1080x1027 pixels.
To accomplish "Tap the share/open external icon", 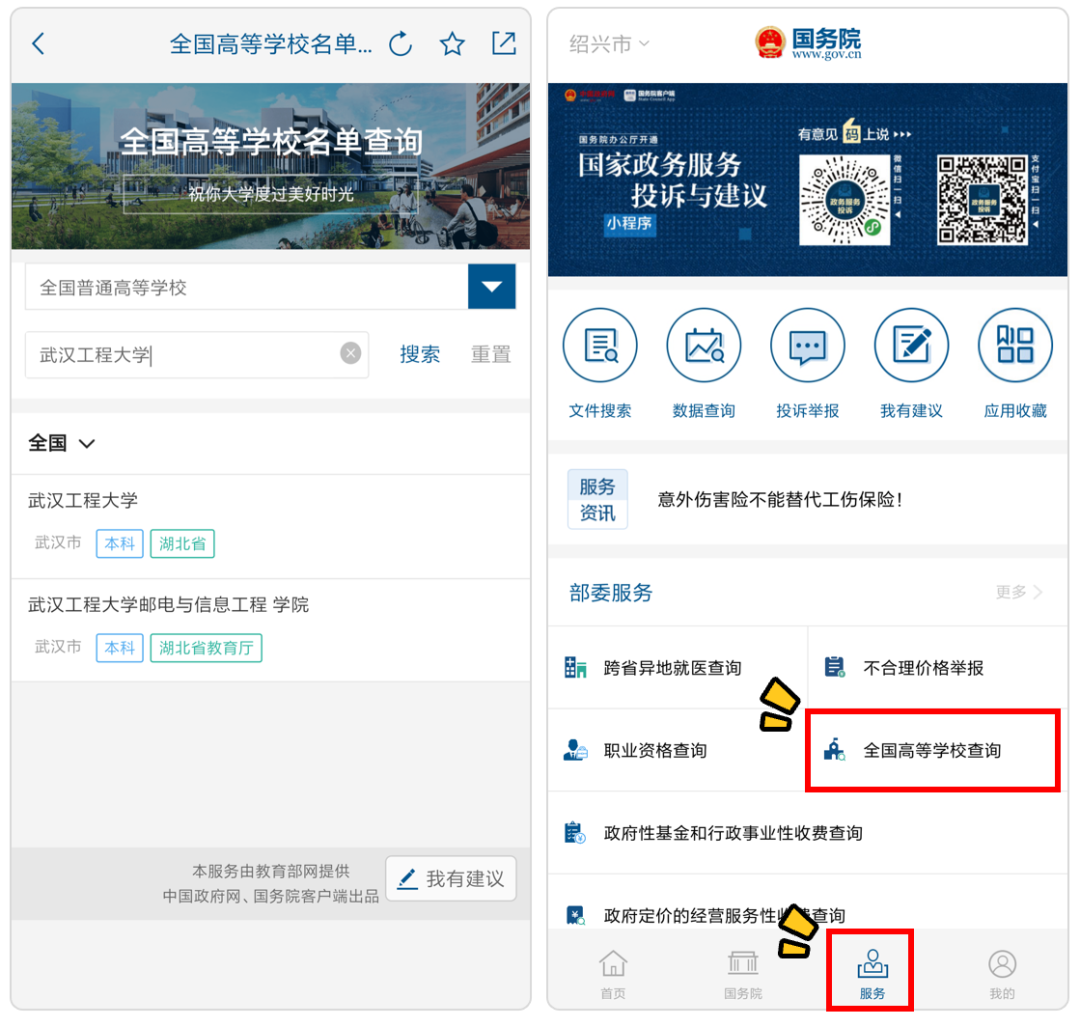I will pyautogui.click(x=504, y=43).
